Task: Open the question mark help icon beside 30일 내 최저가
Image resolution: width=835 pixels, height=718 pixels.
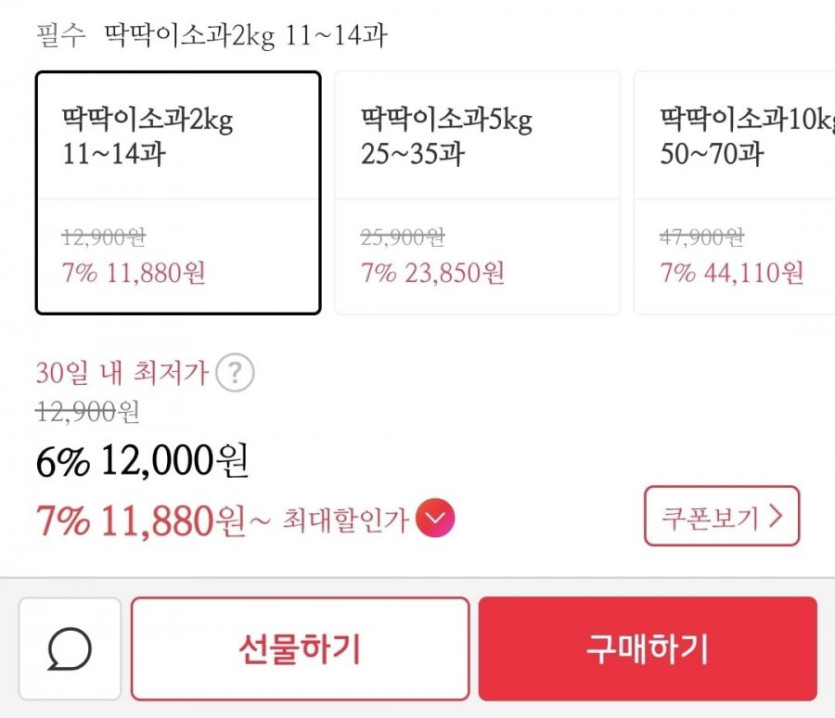Action: [235, 374]
